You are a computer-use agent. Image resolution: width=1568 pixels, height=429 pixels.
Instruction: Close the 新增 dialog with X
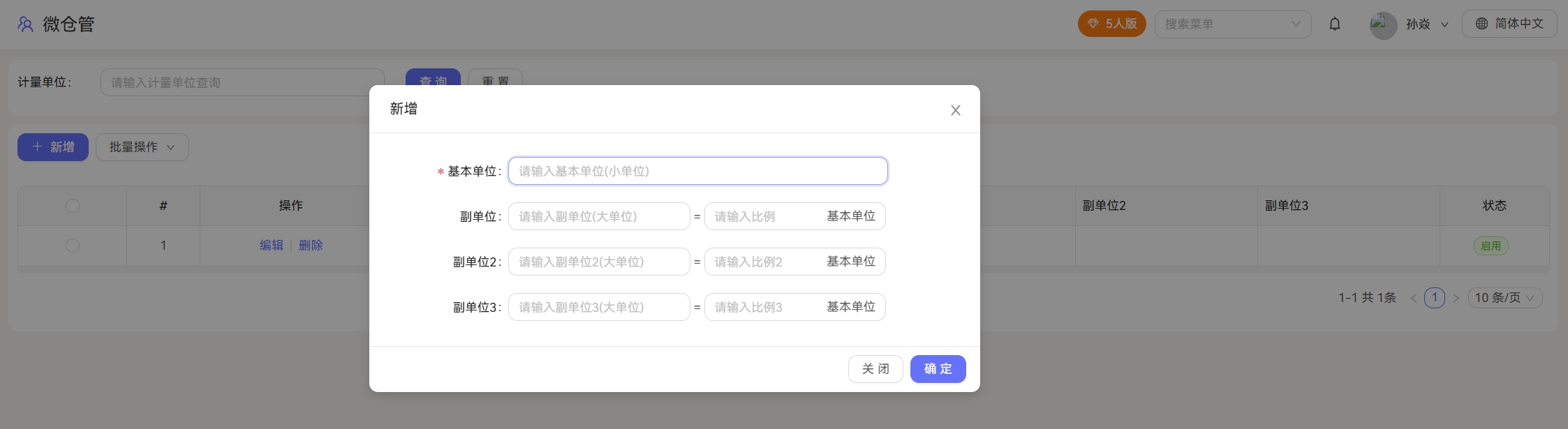tap(956, 110)
